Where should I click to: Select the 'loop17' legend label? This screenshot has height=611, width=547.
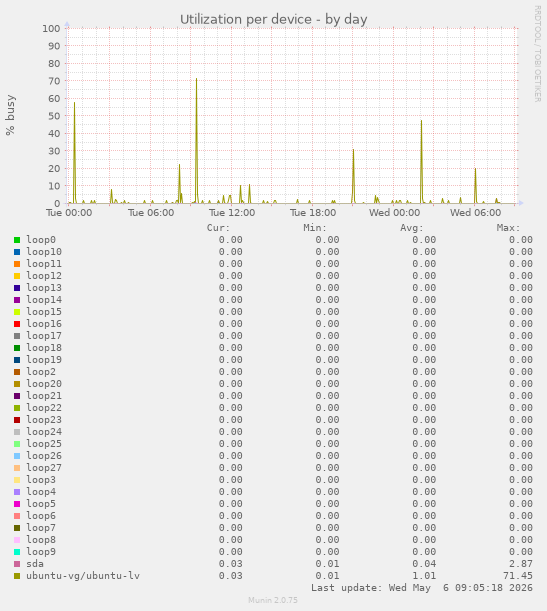pyautogui.click(x=44, y=336)
